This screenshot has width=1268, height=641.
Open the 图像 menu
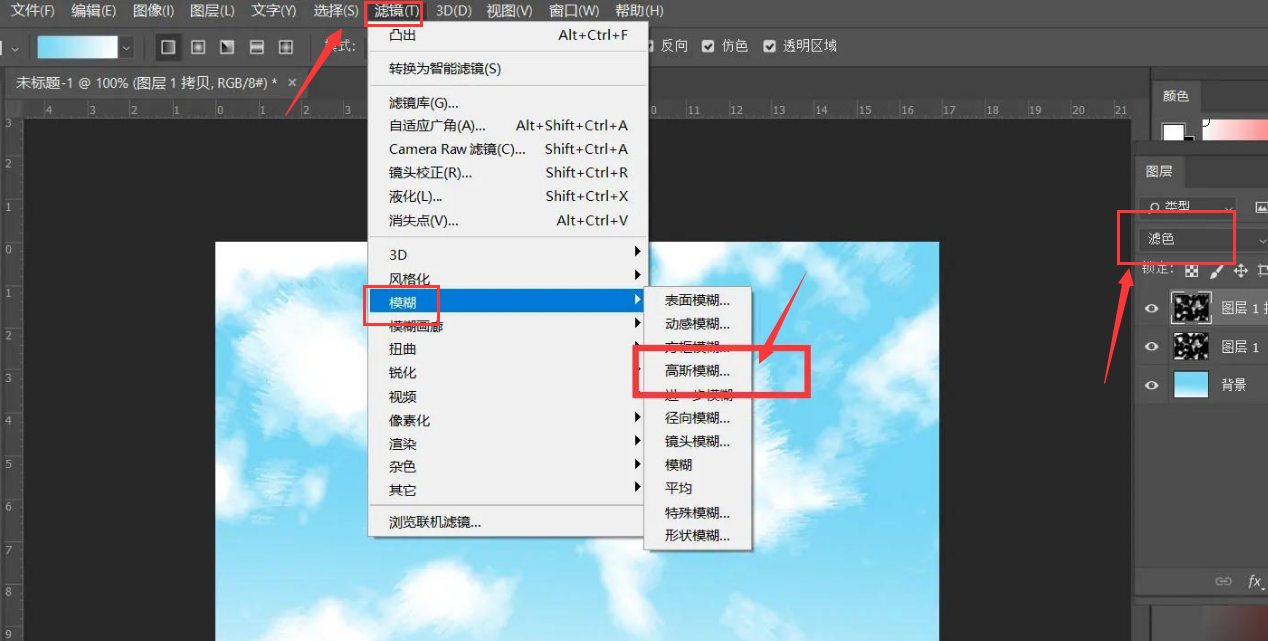click(x=153, y=11)
